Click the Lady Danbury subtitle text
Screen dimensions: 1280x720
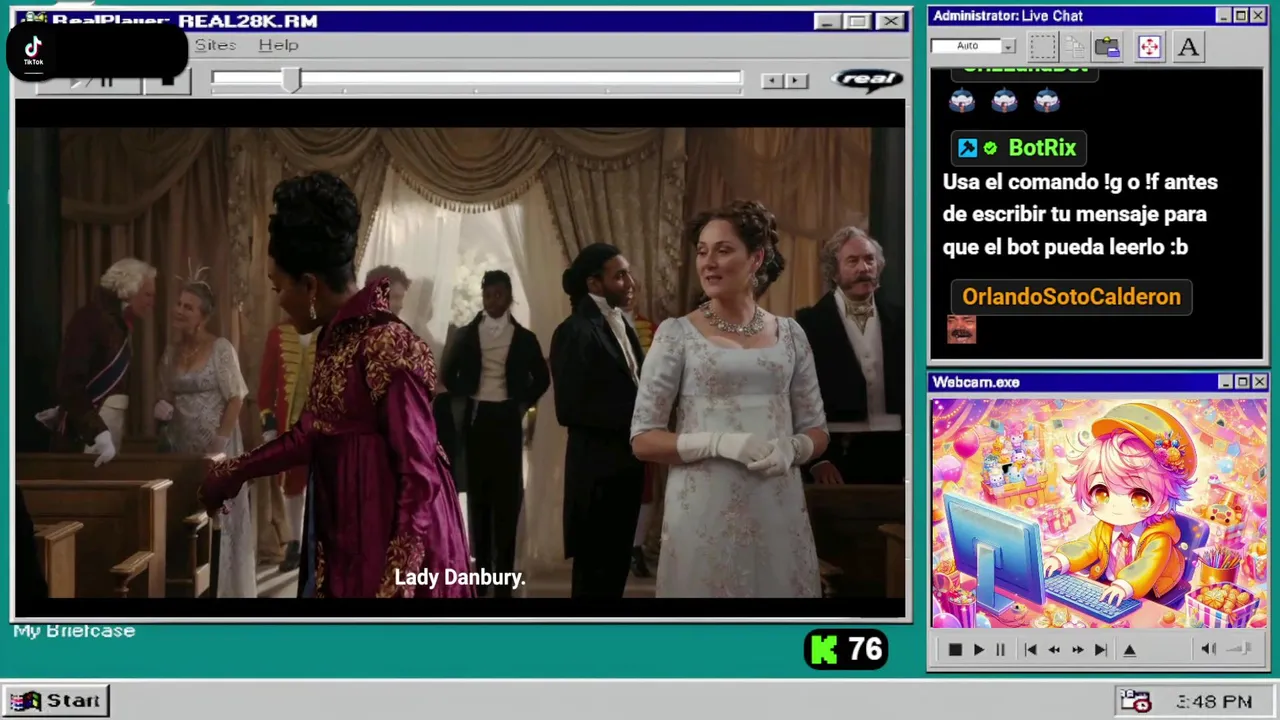click(460, 577)
